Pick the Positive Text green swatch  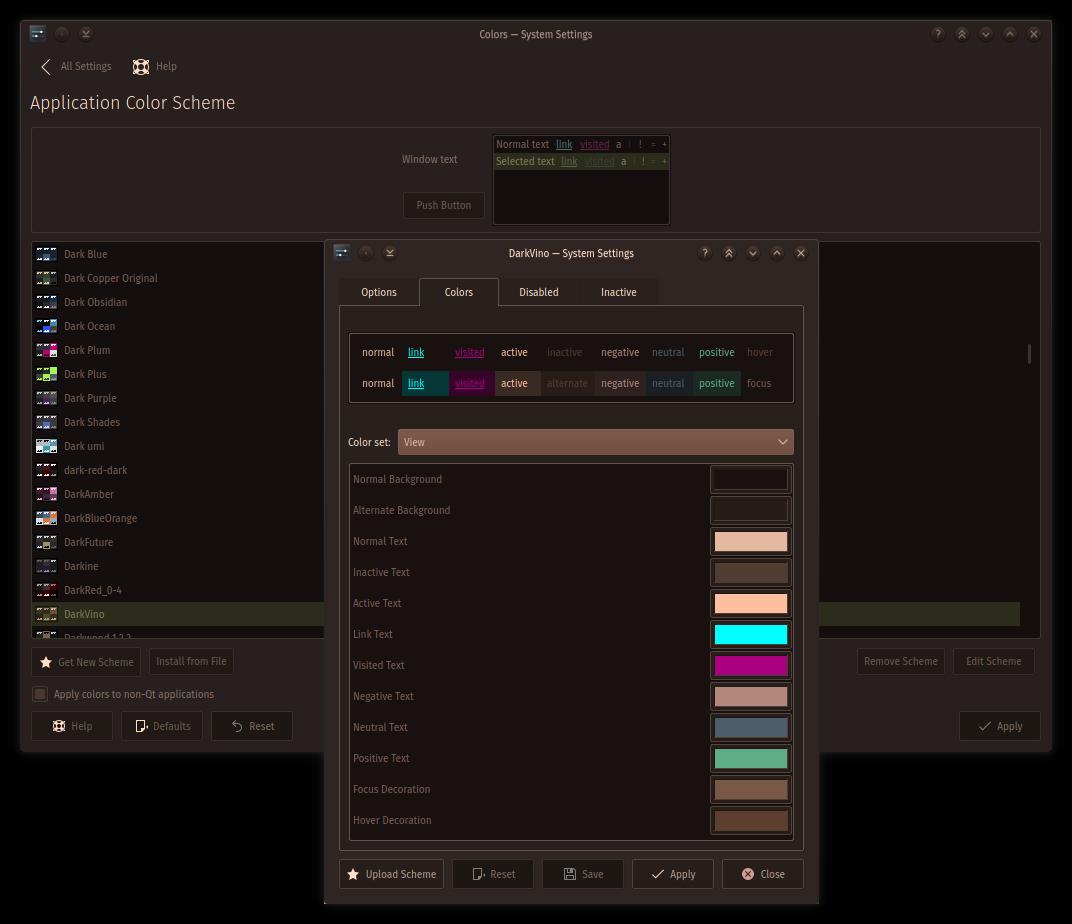pyautogui.click(x=751, y=758)
